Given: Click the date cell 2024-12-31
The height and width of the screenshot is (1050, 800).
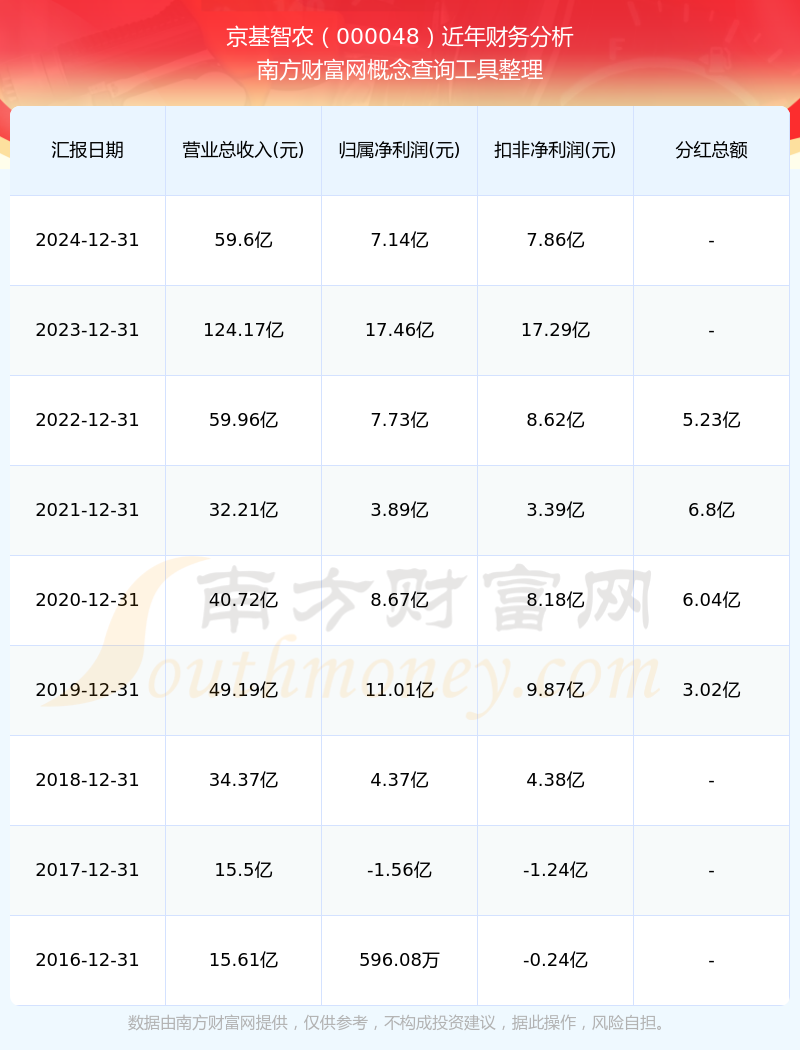Looking at the screenshot, I should pyautogui.click(x=88, y=240).
